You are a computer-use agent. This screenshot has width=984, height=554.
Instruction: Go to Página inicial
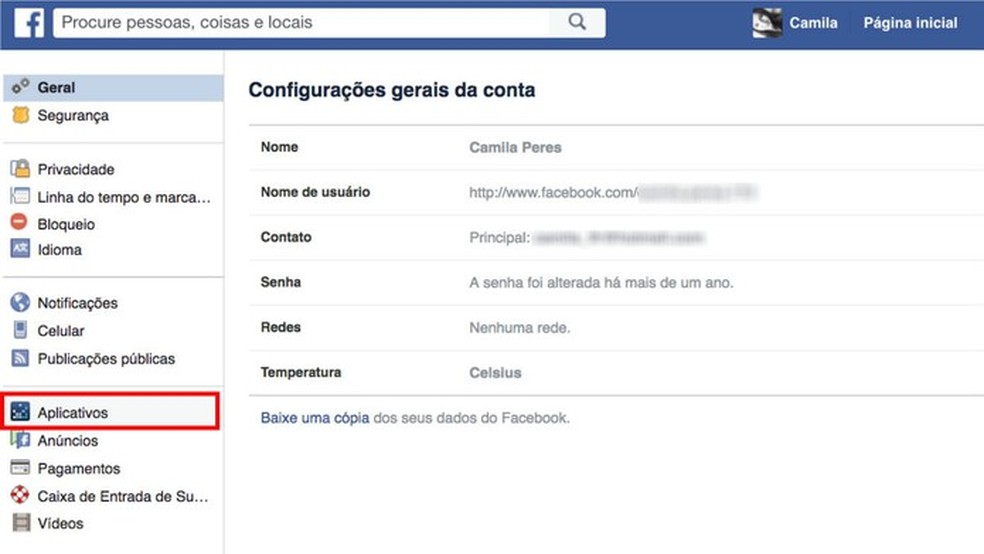pyautogui.click(x=911, y=23)
